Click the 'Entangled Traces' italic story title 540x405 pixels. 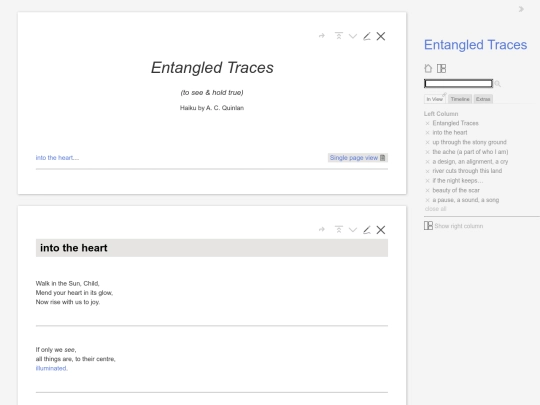[212, 68]
